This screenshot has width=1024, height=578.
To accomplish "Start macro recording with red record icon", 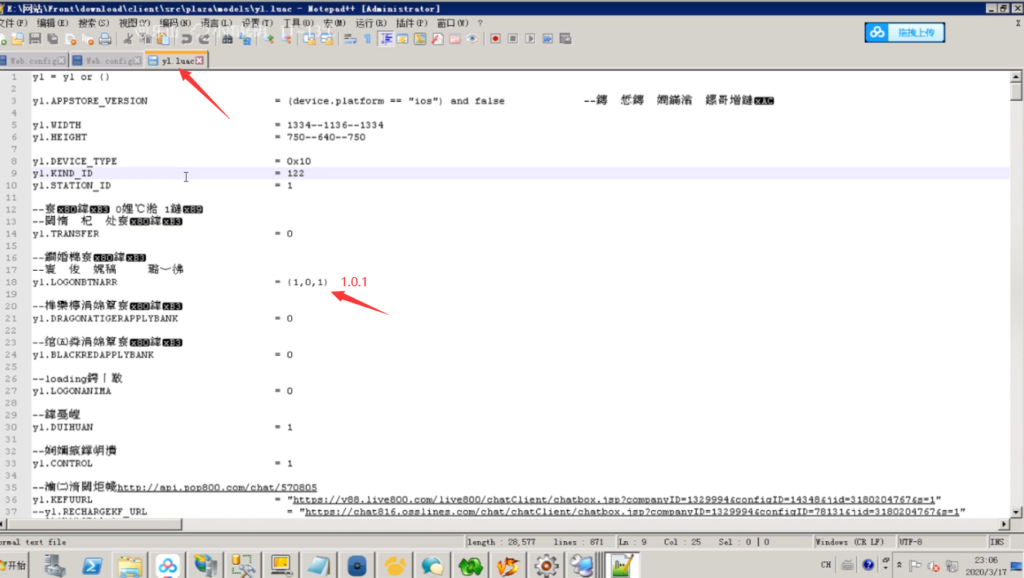I will coord(493,39).
